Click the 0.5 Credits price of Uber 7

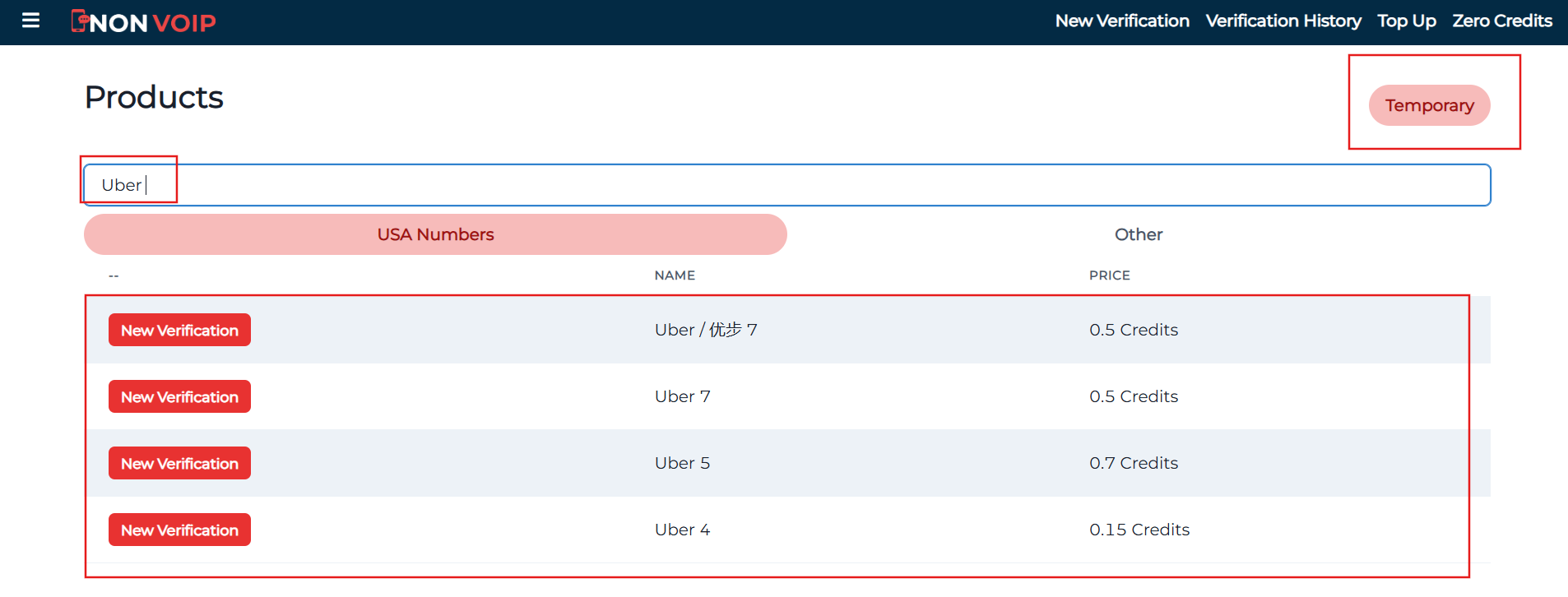tap(1134, 396)
